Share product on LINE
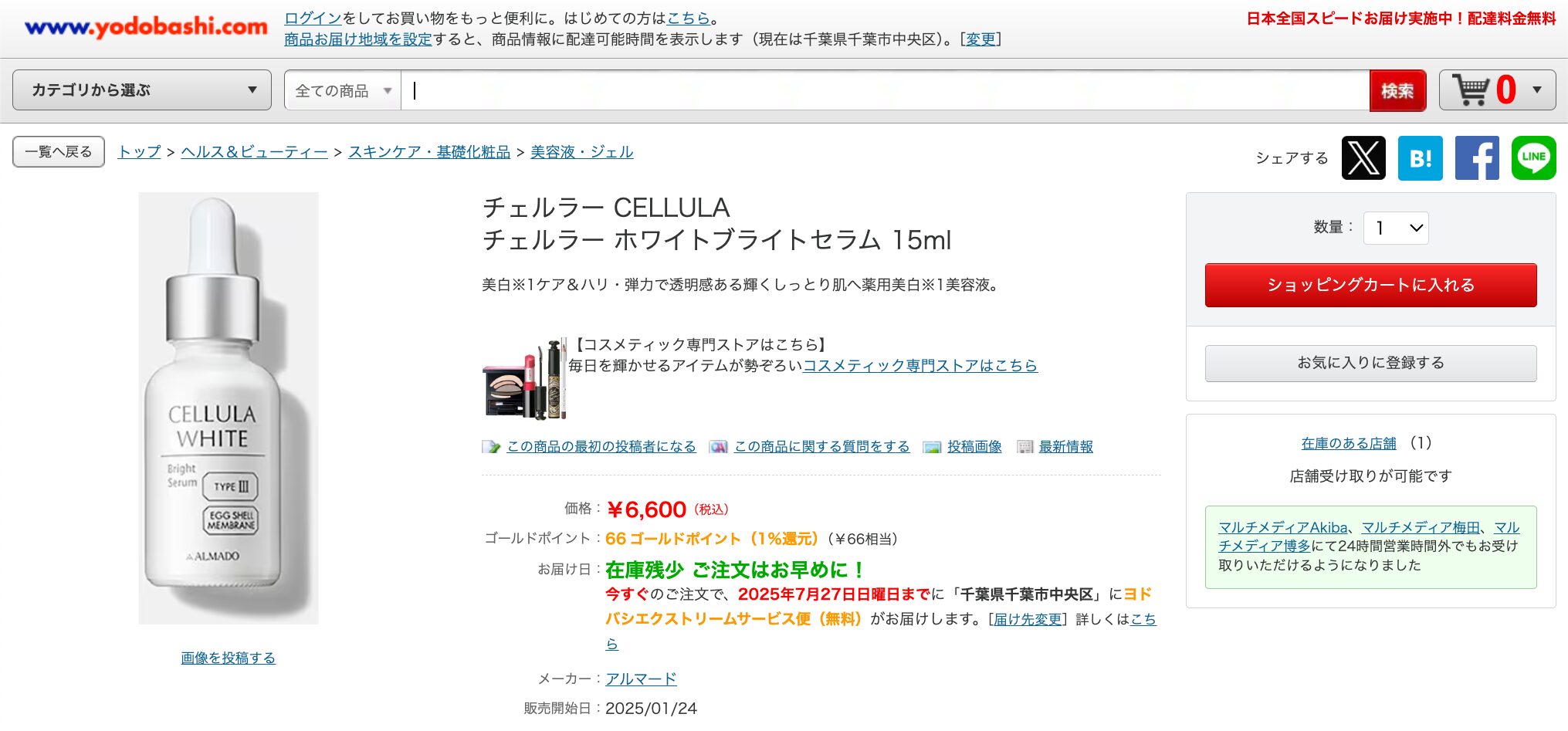This screenshot has width=1568, height=731. pyautogui.click(x=1533, y=158)
